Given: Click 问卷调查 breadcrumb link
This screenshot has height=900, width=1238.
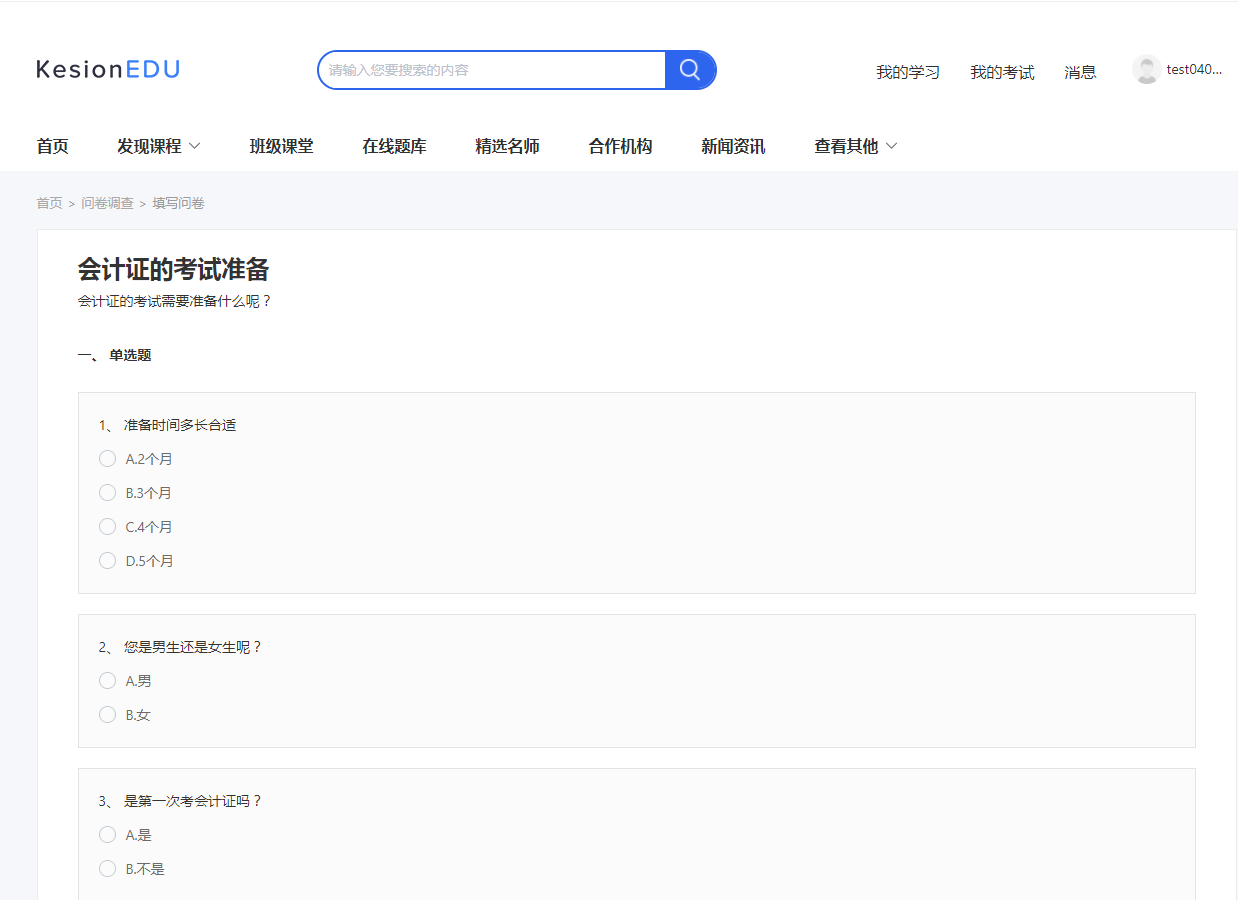Looking at the screenshot, I should pos(107,203).
